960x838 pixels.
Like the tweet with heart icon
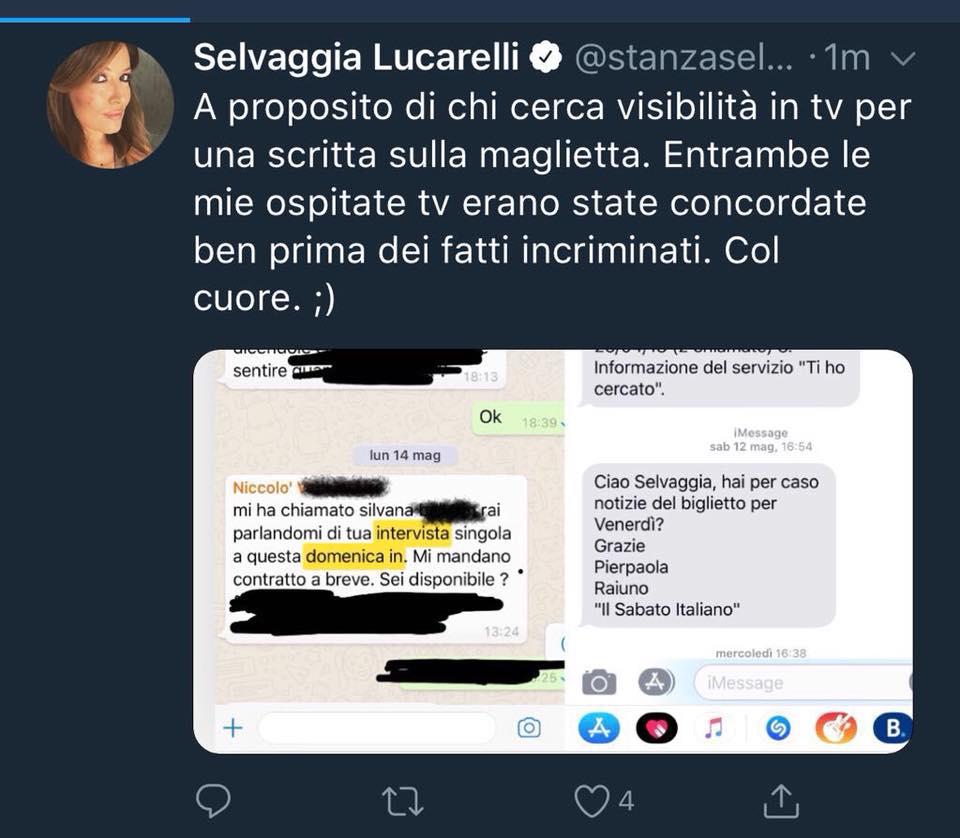592,801
